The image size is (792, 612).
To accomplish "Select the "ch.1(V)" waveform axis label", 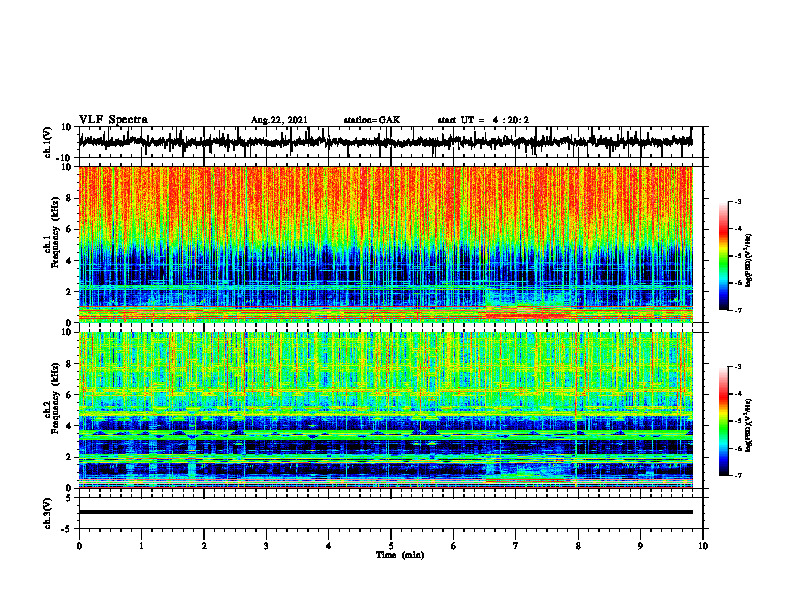I will pyautogui.click(x=48, y=142).
